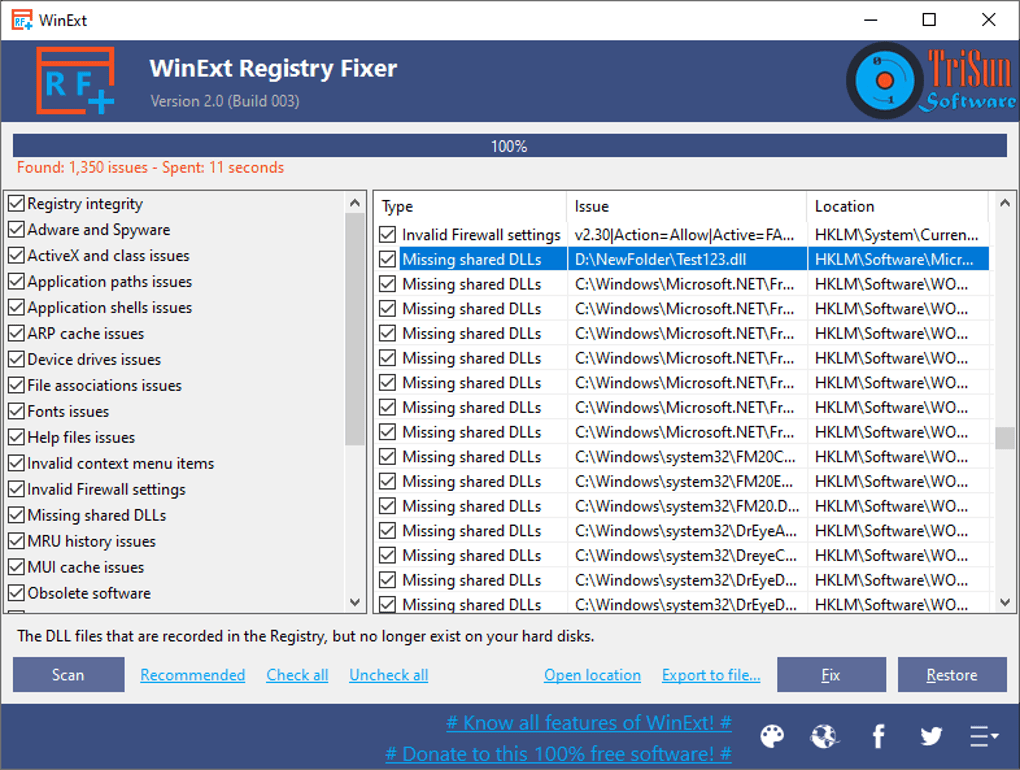Select the system32\DrEyeA... issue row
The height and width of the screenshot is (770, 1020).
pos(682,531)
